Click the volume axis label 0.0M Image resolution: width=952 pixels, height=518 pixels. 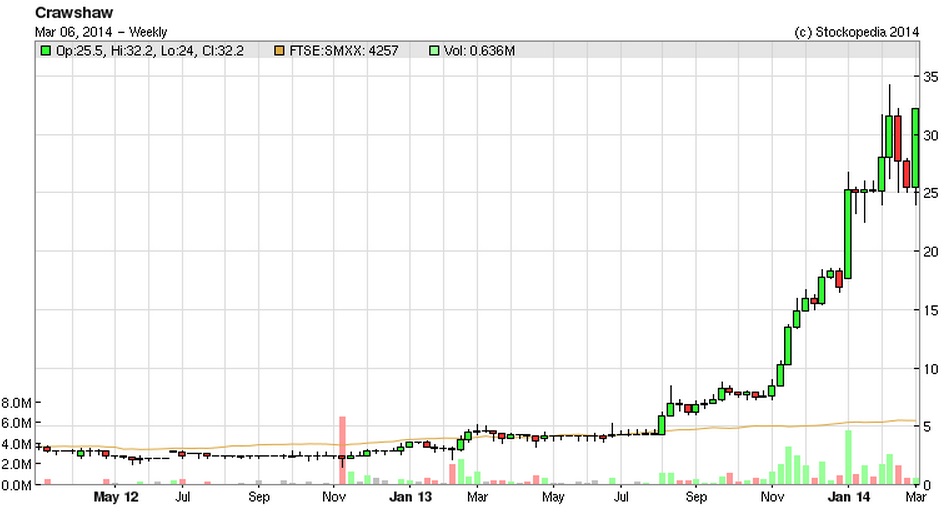(16, 485)
